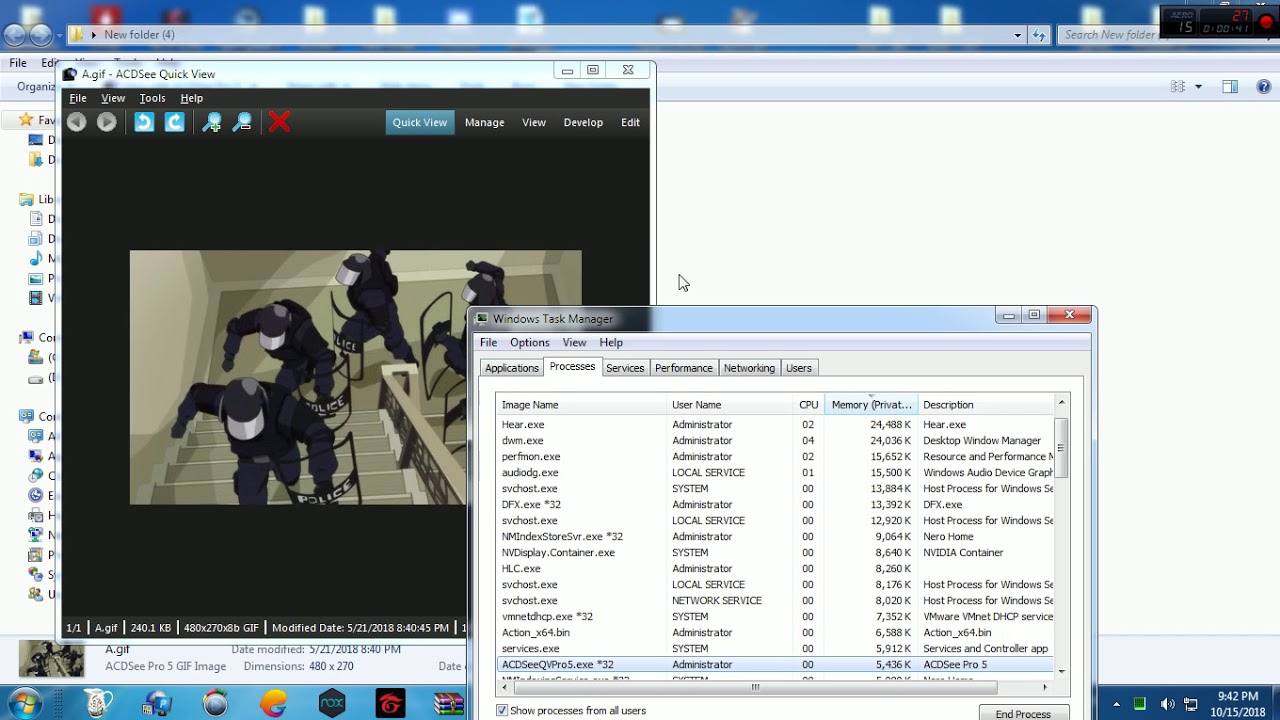Viewport: 1280px width, 720px height.
Task: Show hidden tray icons arrow
Action: (x=1116, y=704)
